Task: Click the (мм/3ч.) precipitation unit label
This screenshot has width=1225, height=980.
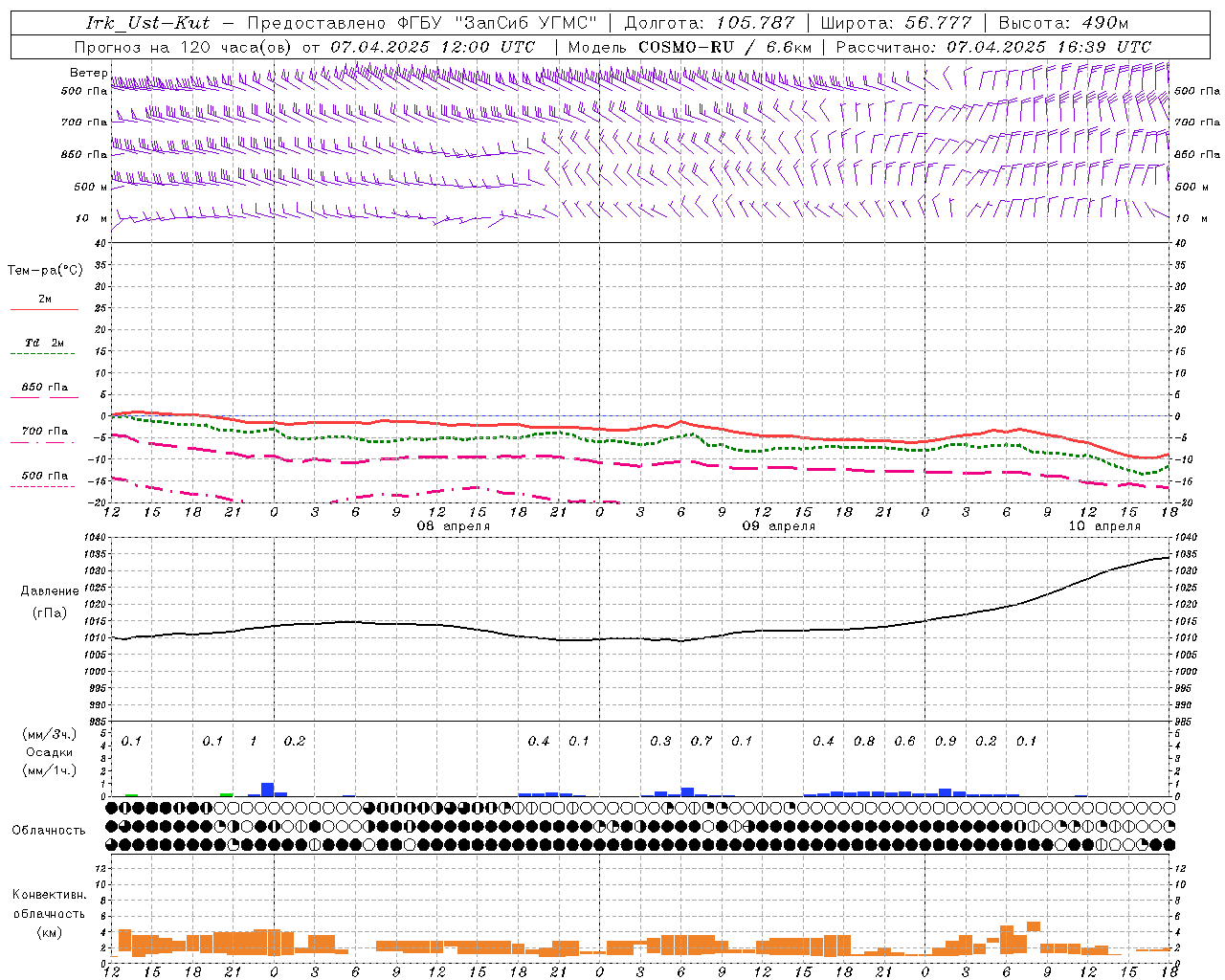Action: point(50,734)
